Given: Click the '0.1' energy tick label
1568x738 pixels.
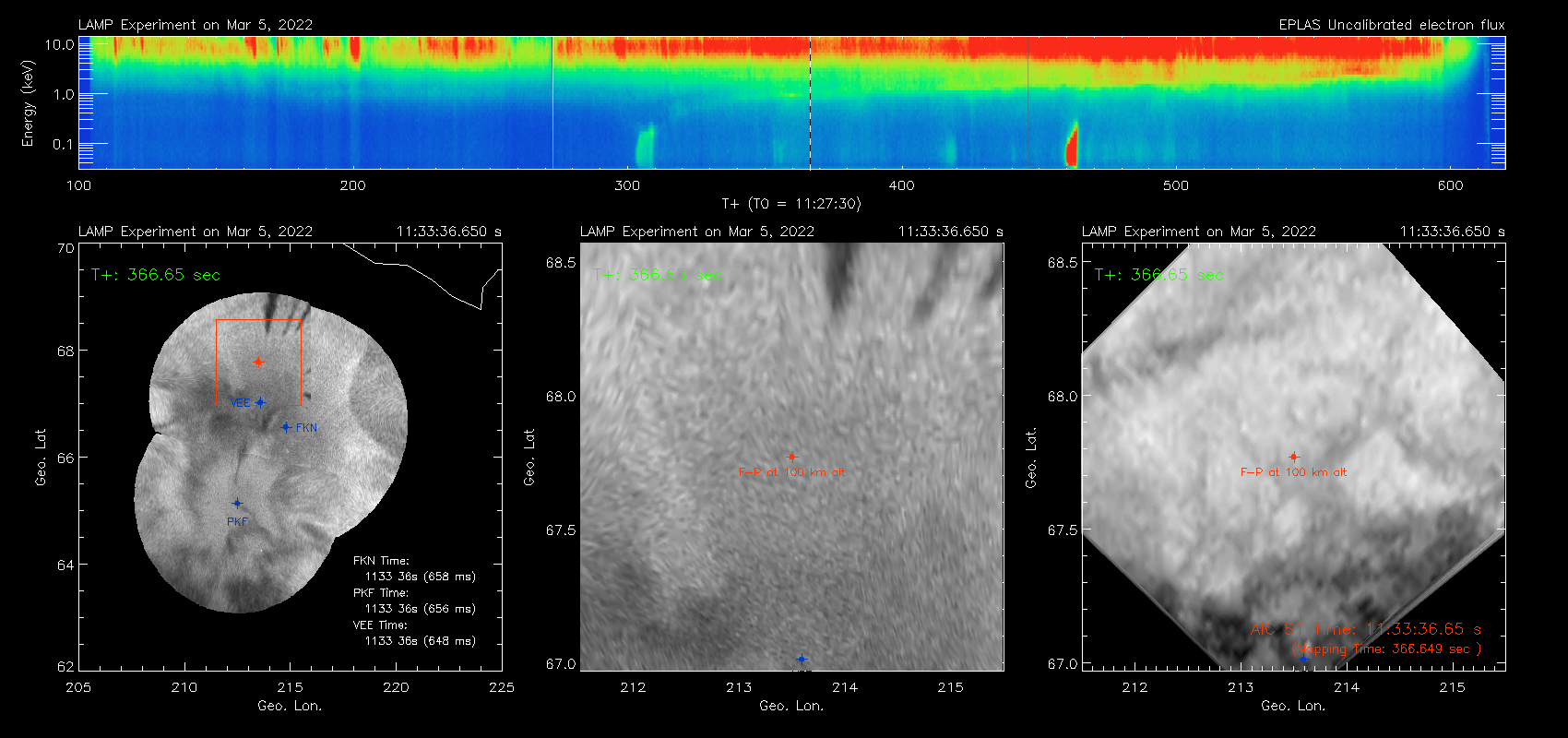Looking at the screenshot, I should [63, 144].
